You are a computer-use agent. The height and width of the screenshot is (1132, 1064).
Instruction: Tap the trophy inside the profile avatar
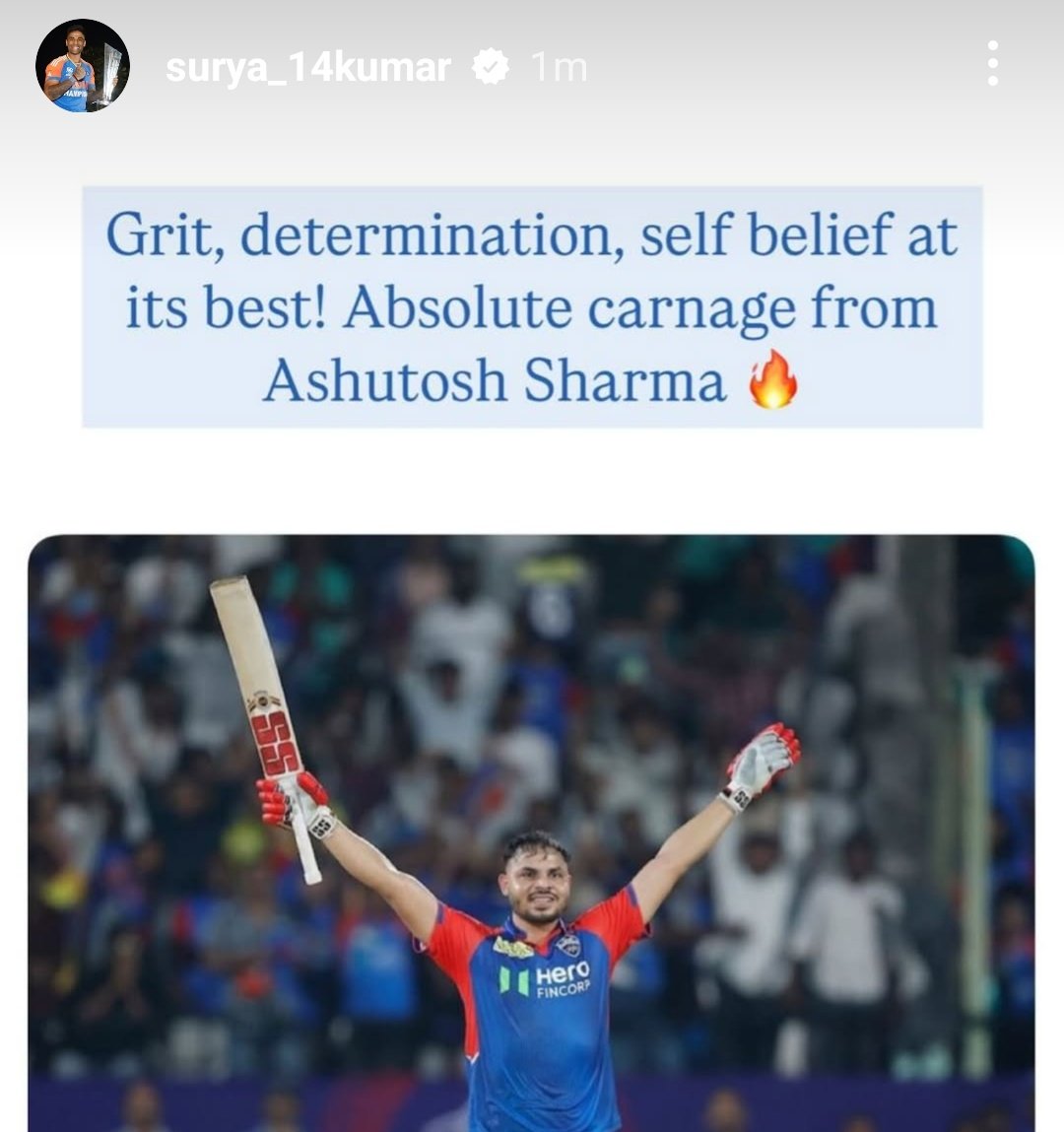point(111,74)
